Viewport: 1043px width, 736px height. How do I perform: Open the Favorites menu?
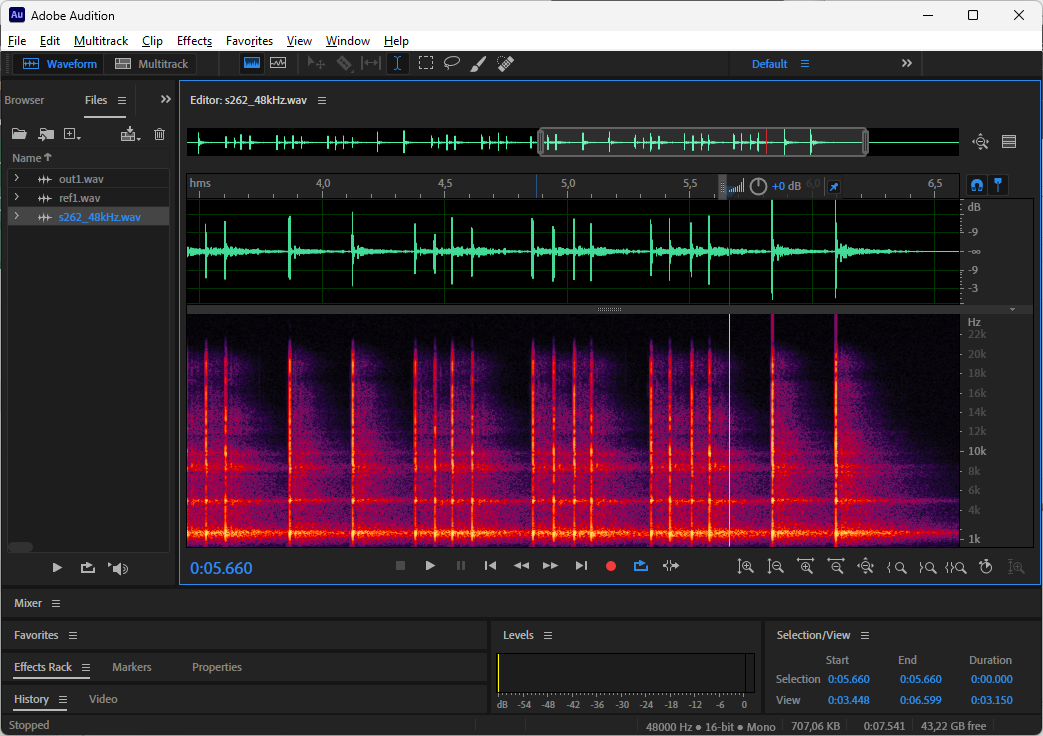point(249,41)
